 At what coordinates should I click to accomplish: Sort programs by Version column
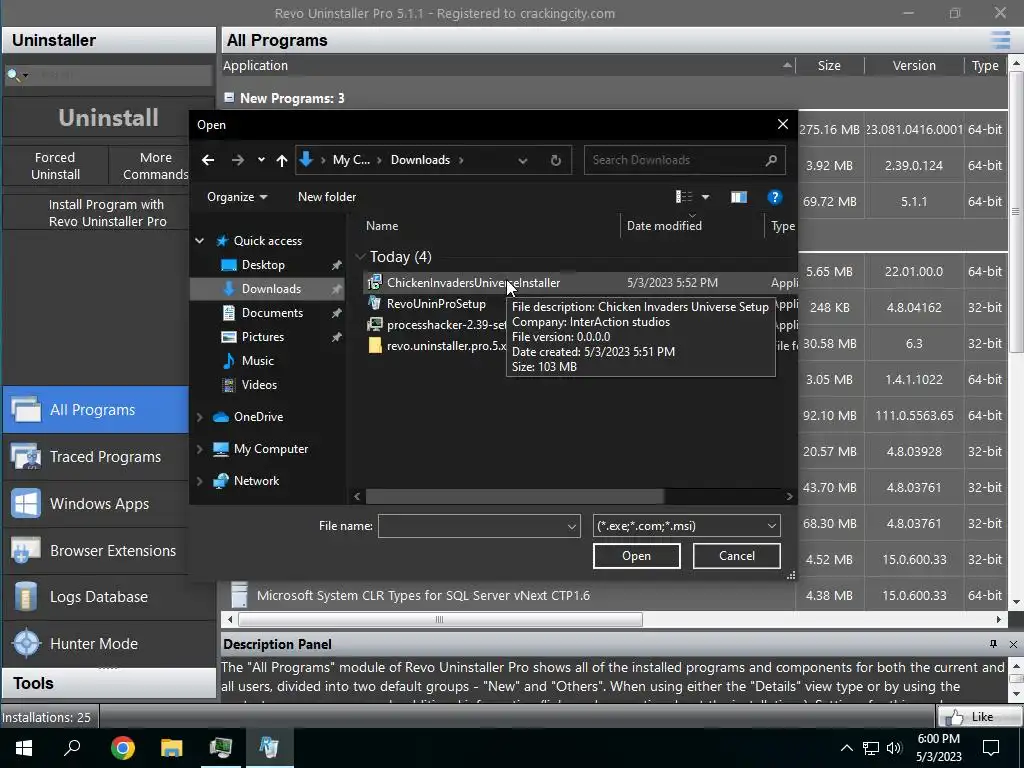point(914,65)
